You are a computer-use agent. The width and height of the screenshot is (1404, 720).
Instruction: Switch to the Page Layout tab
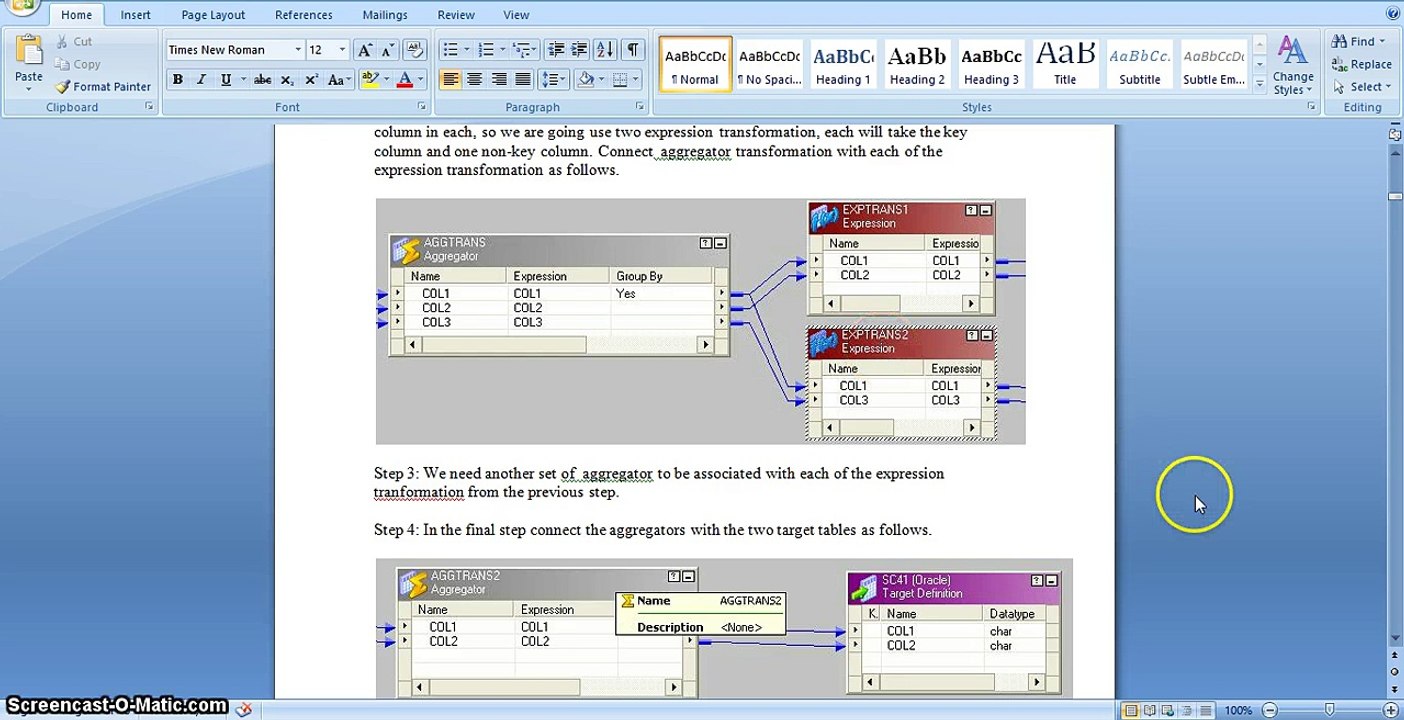point(214,15)
